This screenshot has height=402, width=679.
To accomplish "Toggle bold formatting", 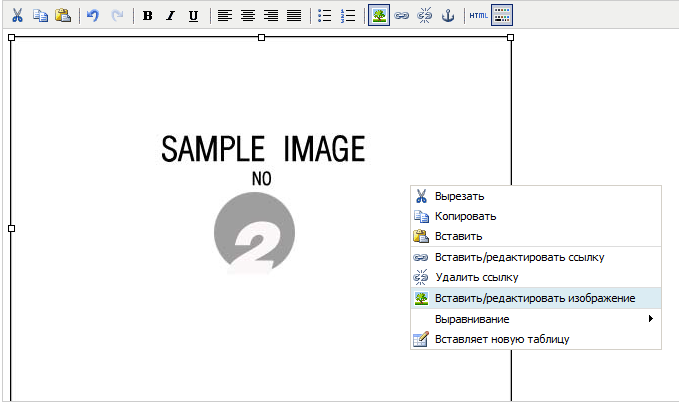I will (x=148, y=16).
